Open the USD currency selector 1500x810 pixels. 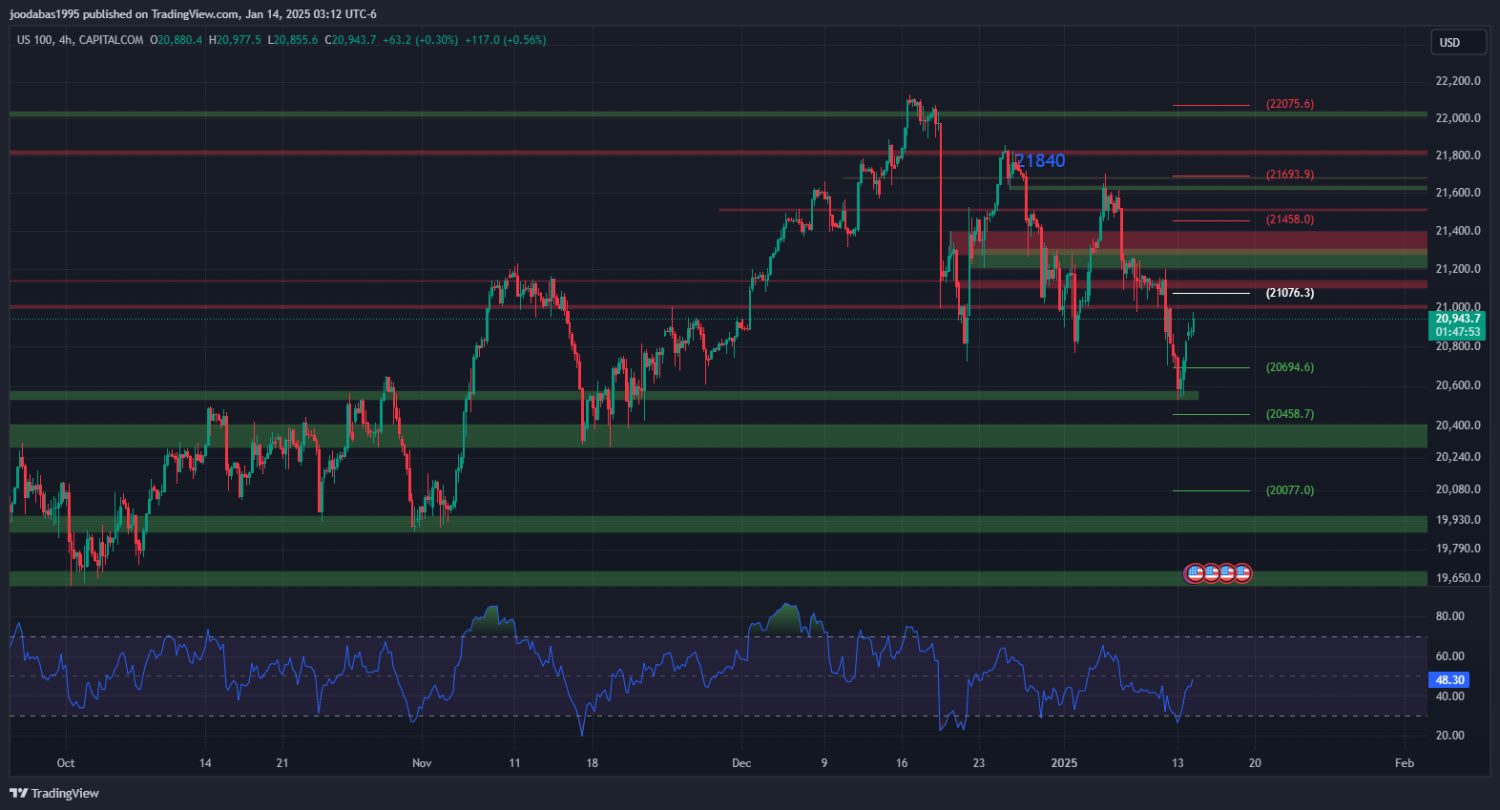[x=1448, y=42]
